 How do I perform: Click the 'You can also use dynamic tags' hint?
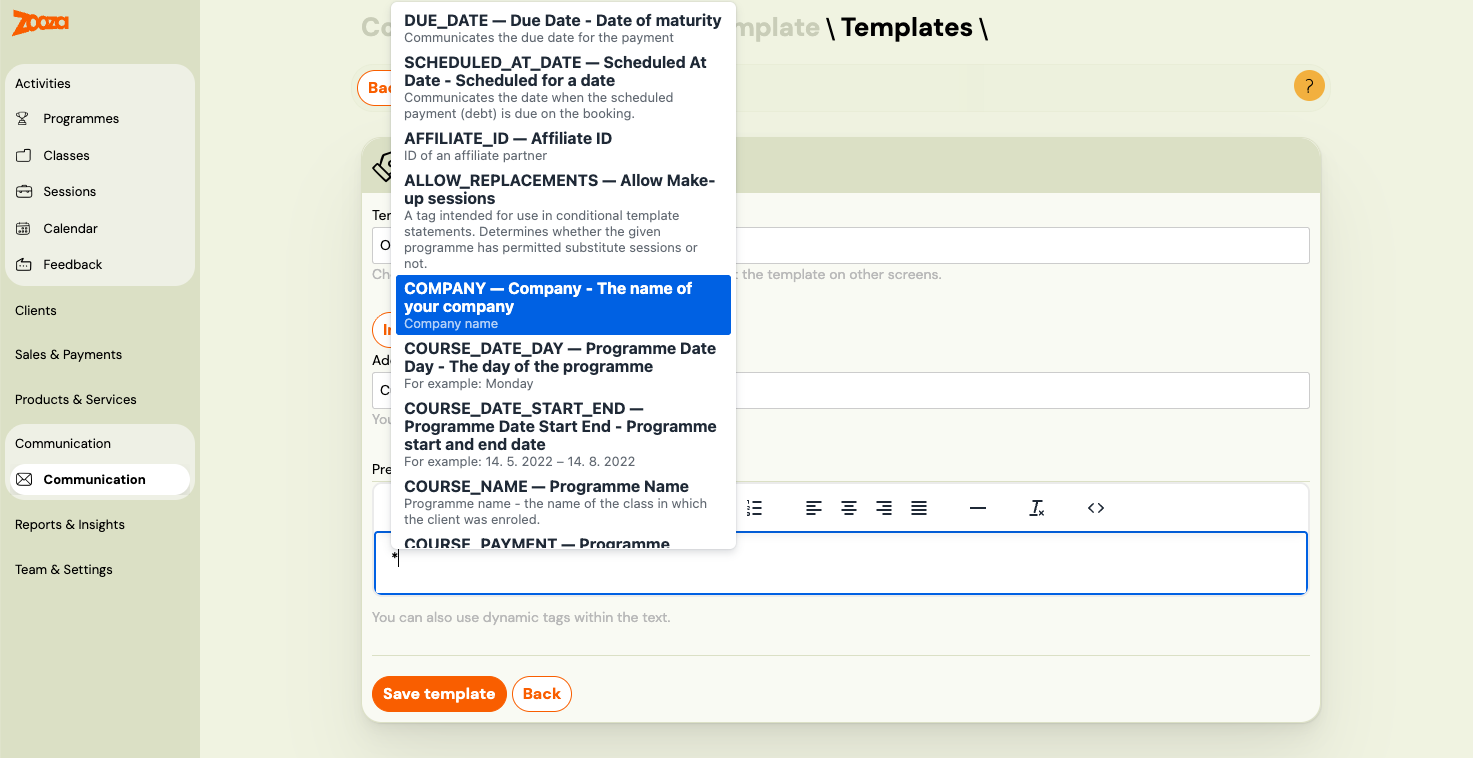point(521,617)
